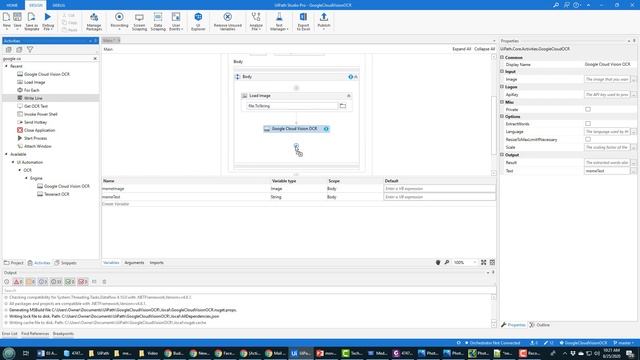The width and height of the screenshot is (640, 360).
Task: Click Collapse All in designer
Action: click(484, 49)
